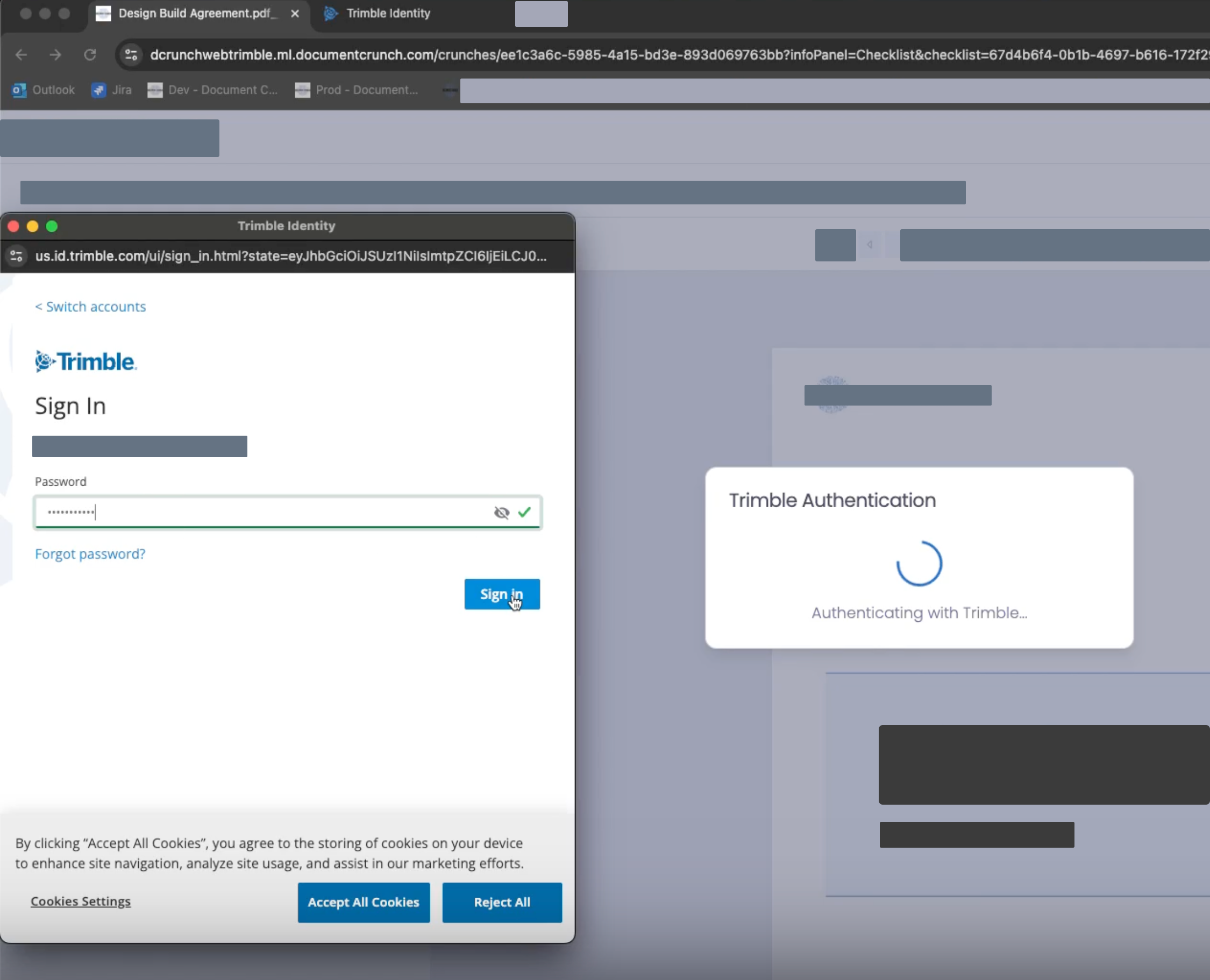View site info icon in main address bar
The width and height of the screenshot is (1210, 980).
(x=132, y=55)
